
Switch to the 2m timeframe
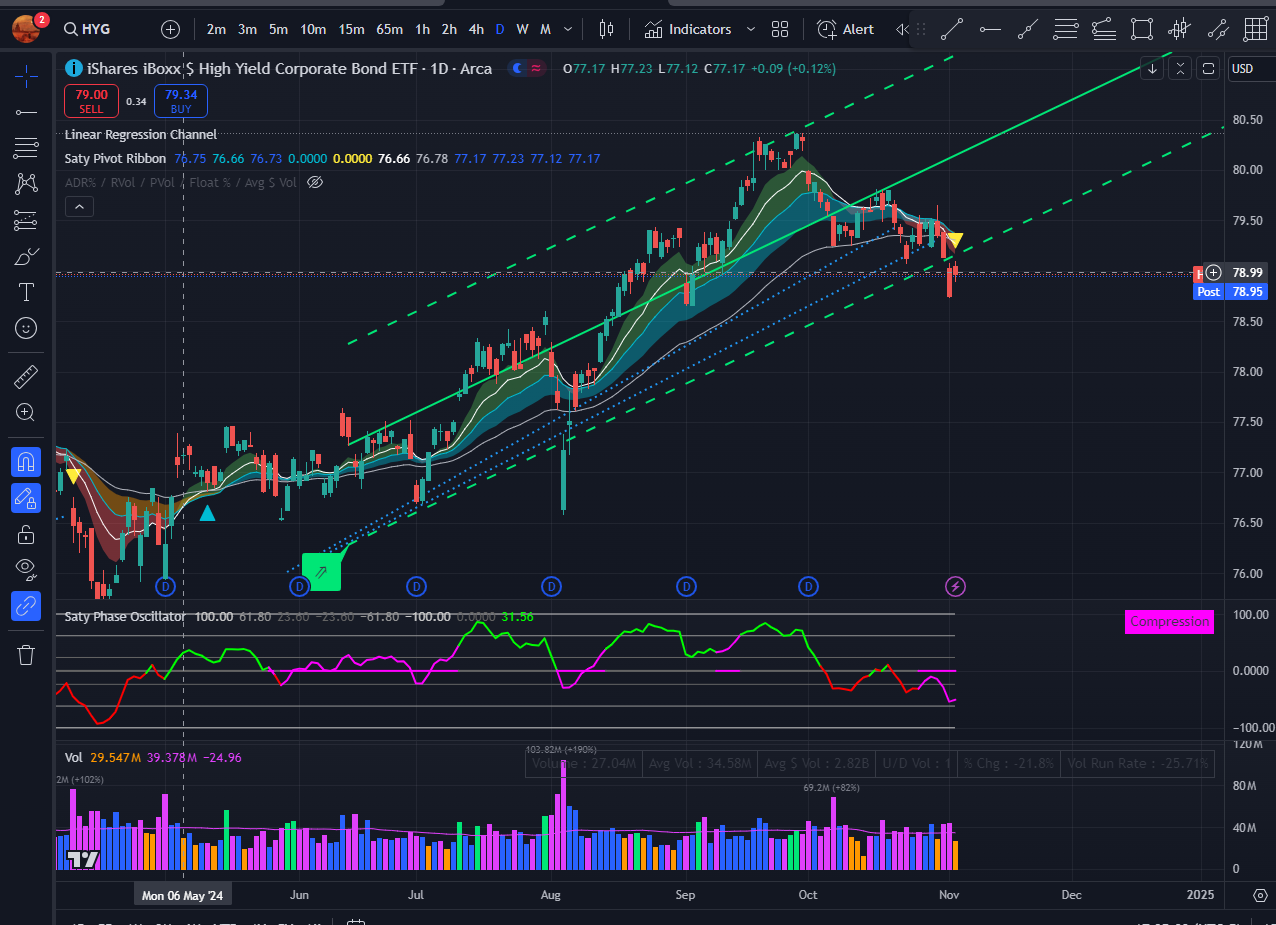(216, 29)
